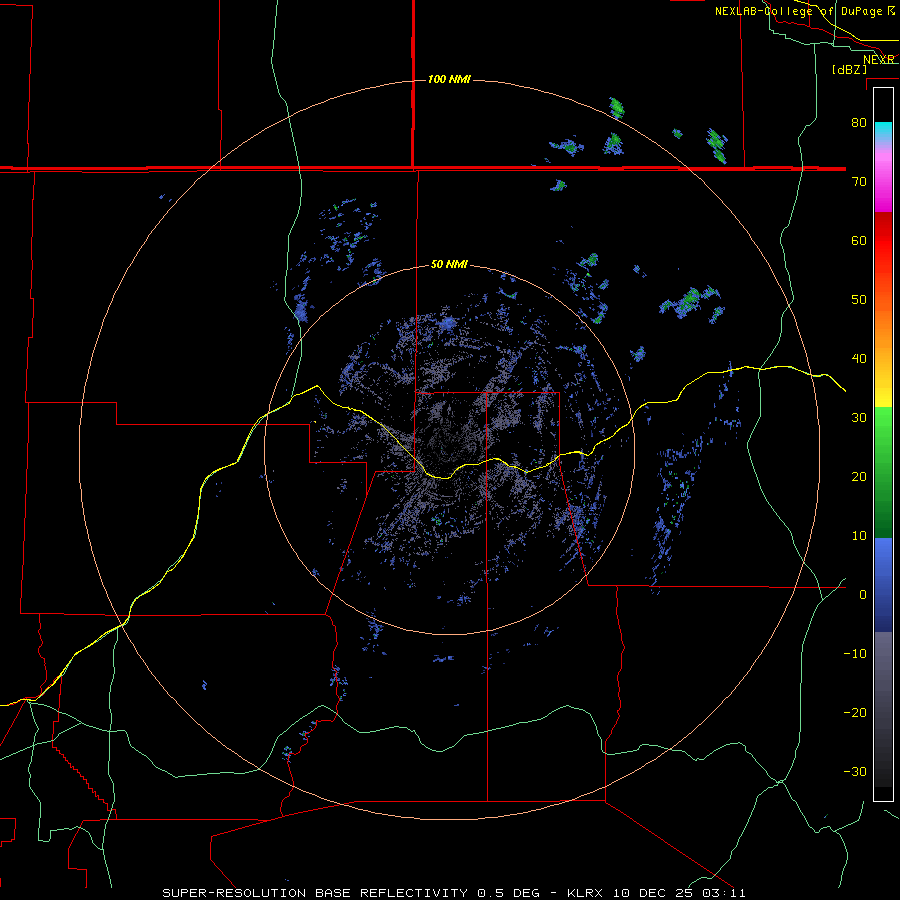Click the 100 NMI range ring label
Viewport: 900px width, 900px height.
coord(449,79)
